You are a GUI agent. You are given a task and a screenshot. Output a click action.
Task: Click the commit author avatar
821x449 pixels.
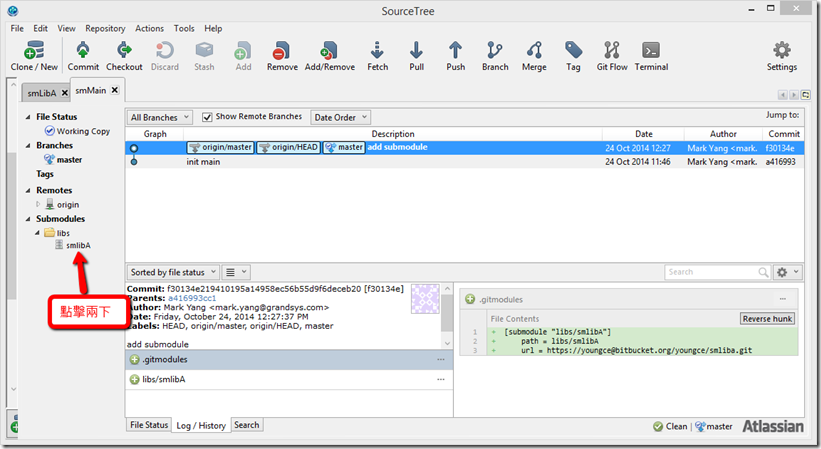tap(425, 299)
